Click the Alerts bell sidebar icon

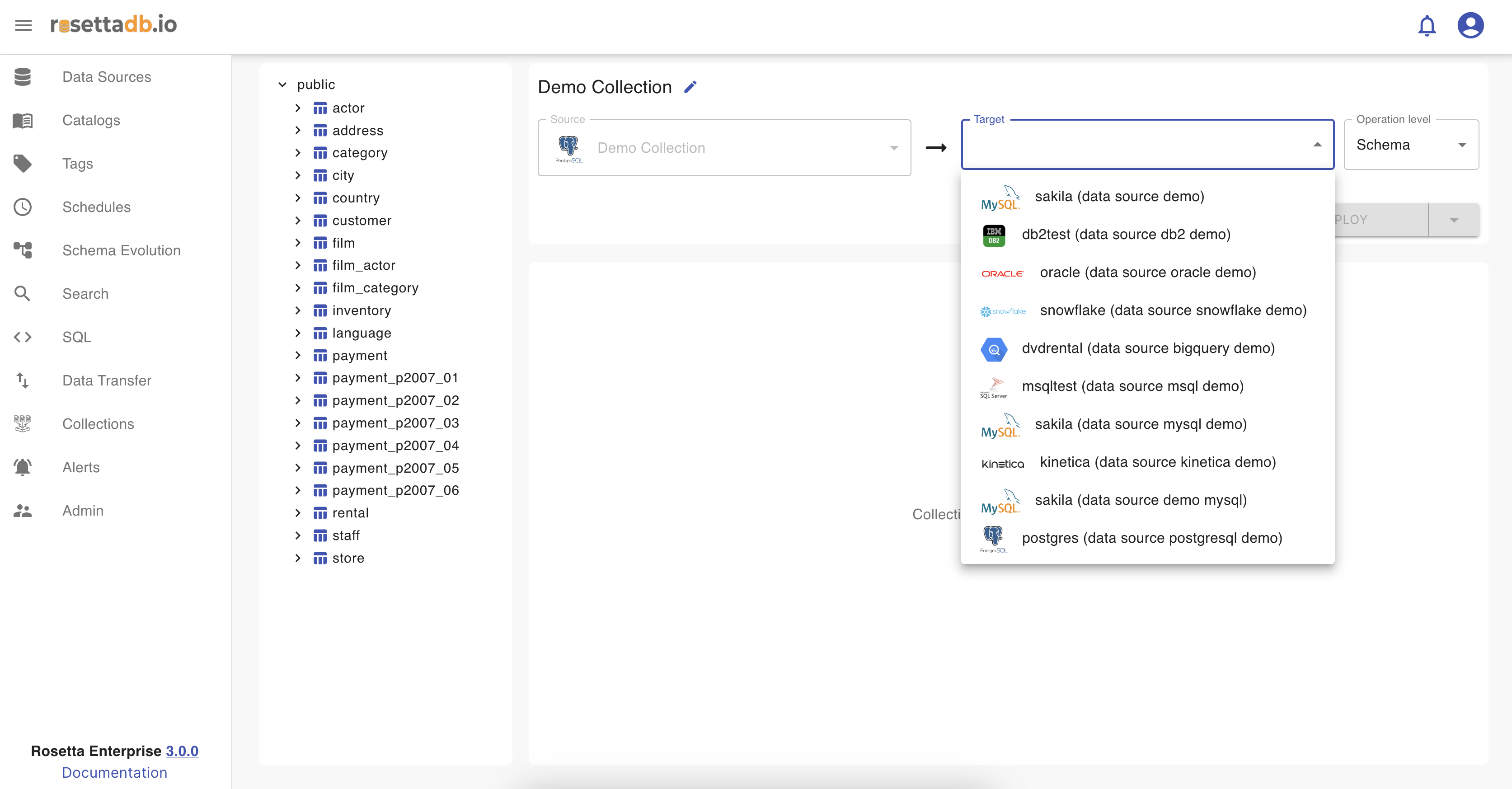(23, 467)
